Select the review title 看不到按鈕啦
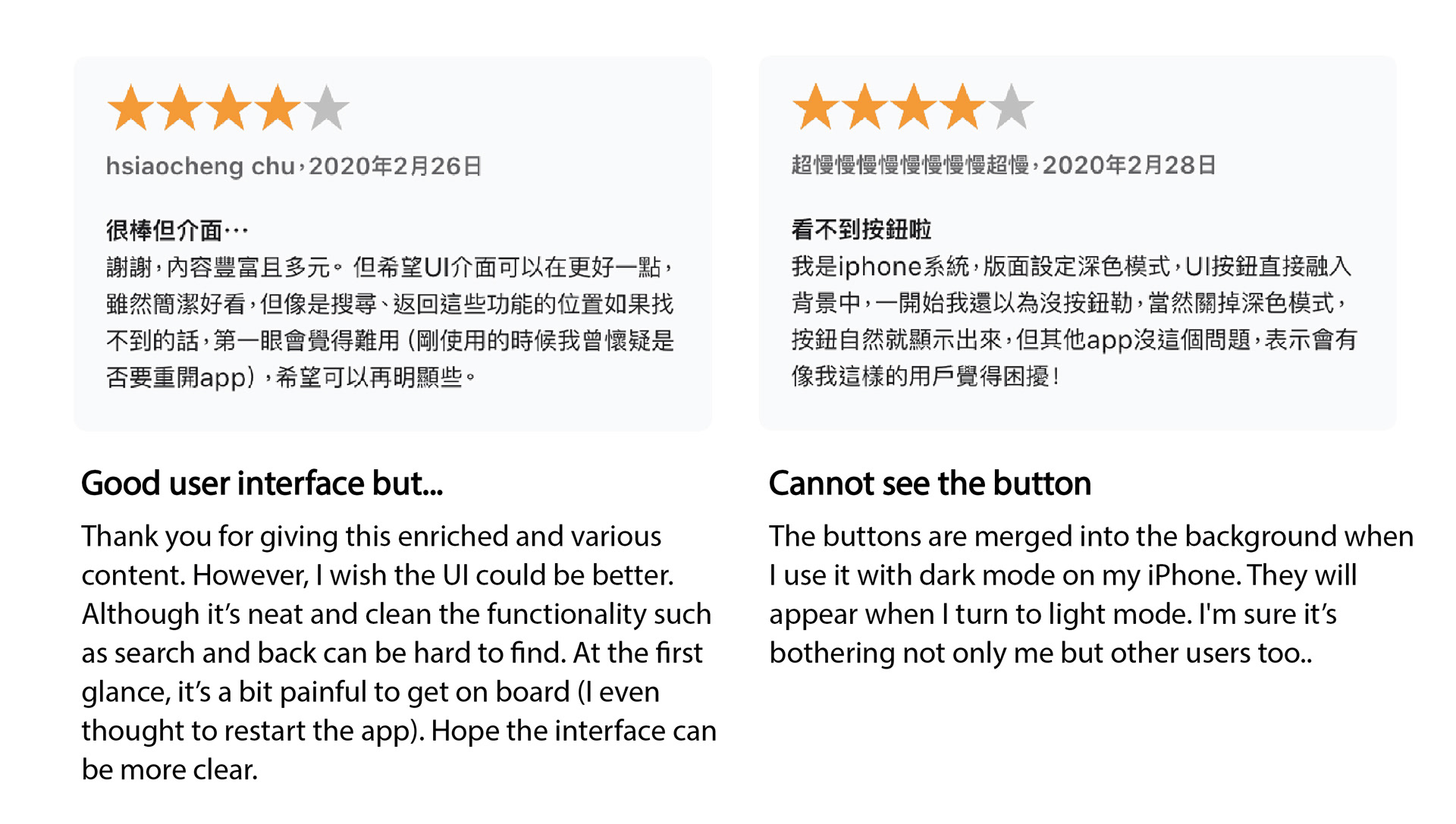The width and height of the screenshot is (1456, 824). [x=861, y=229]
